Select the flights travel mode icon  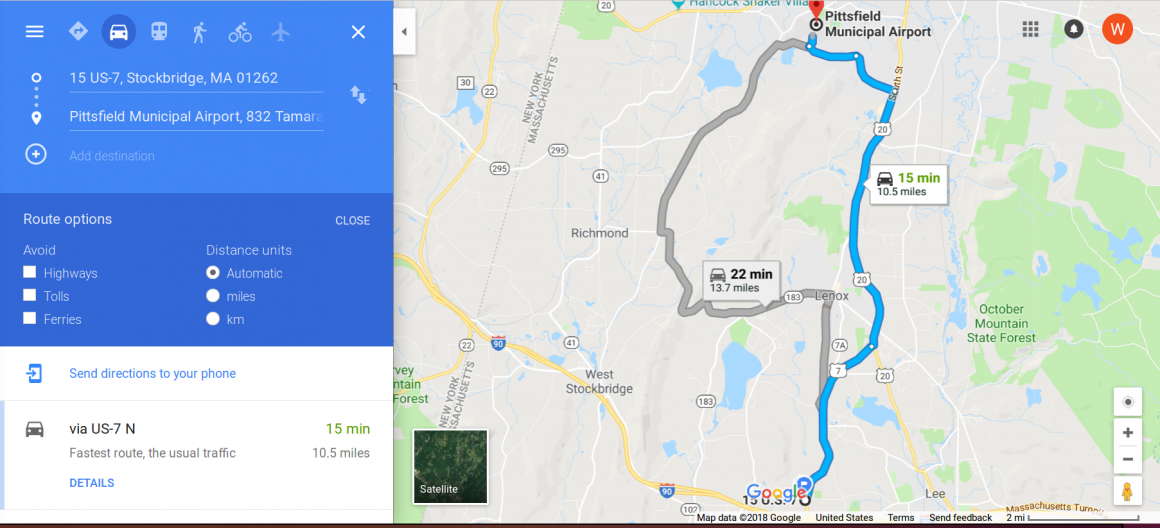pos(280,32)
